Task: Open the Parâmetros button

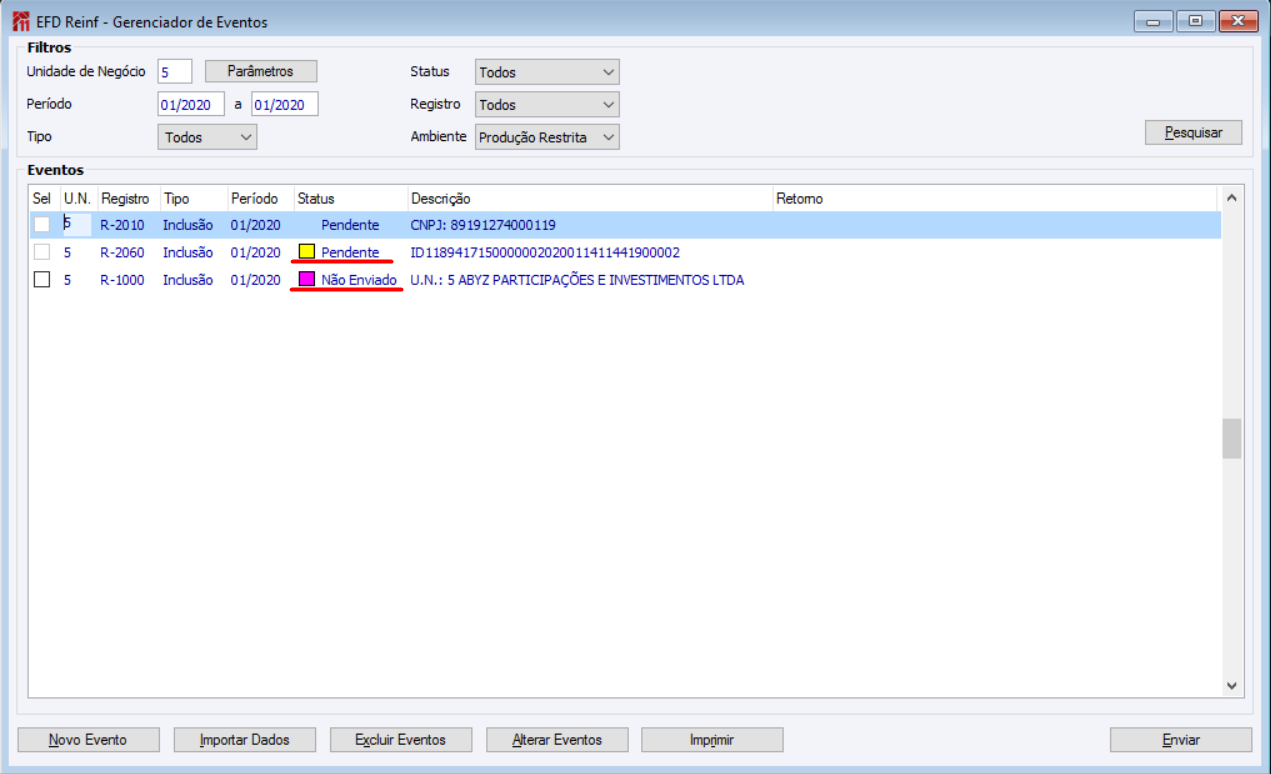Action: click(x=261, y=71)
